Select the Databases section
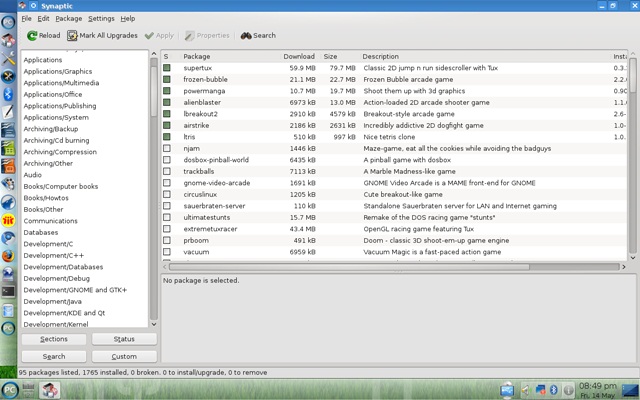The image size is (640, 400). (41, 232)
